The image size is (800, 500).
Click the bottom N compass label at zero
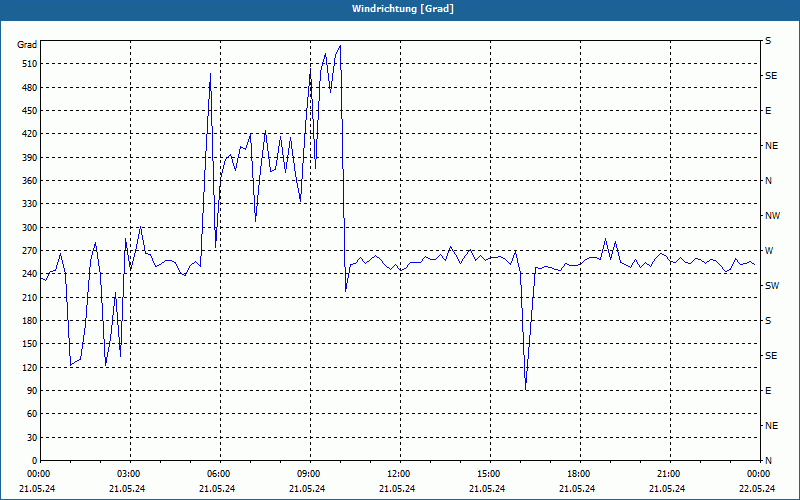[x=768, y=461]
